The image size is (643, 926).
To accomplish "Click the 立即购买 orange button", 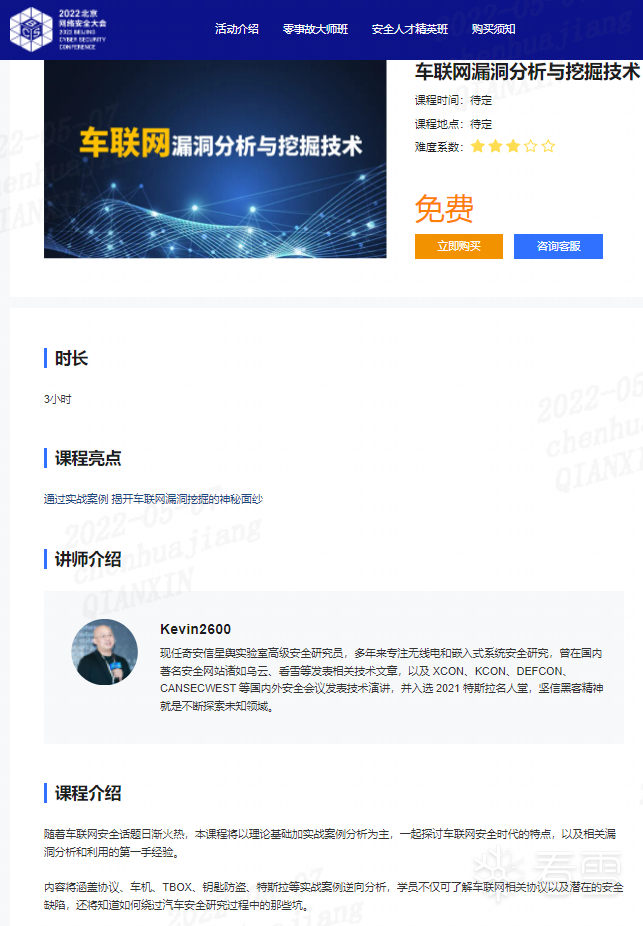I will [x=459, y=246].
